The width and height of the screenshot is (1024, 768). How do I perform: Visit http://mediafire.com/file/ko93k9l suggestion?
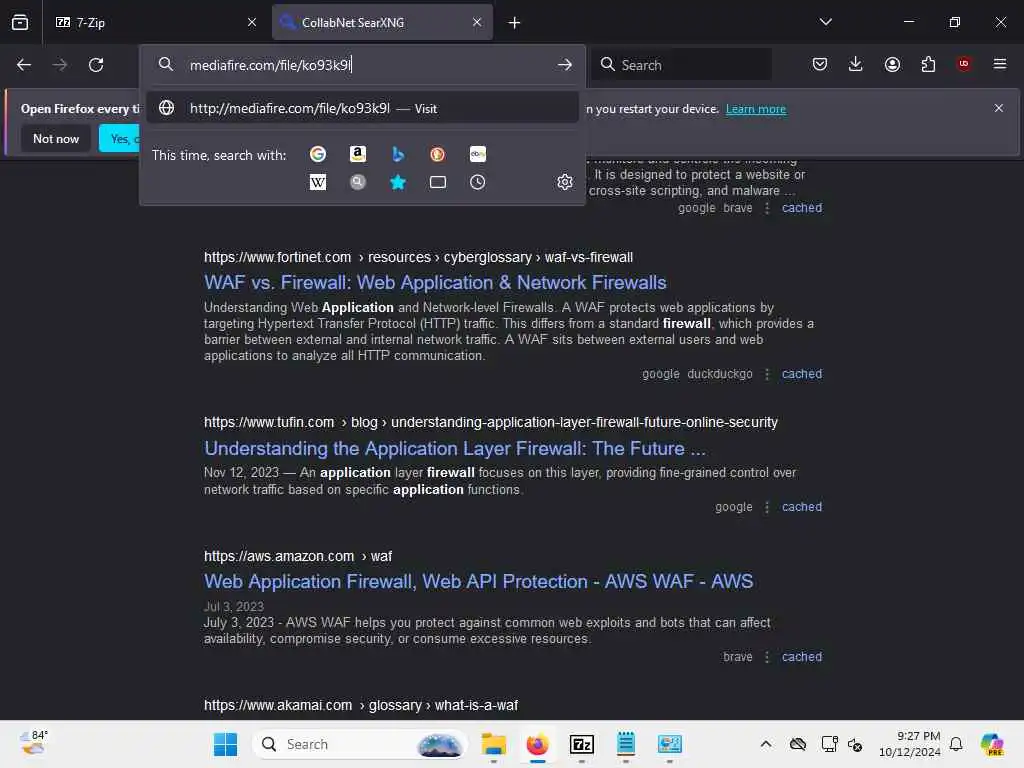click(x=362, y=108)
